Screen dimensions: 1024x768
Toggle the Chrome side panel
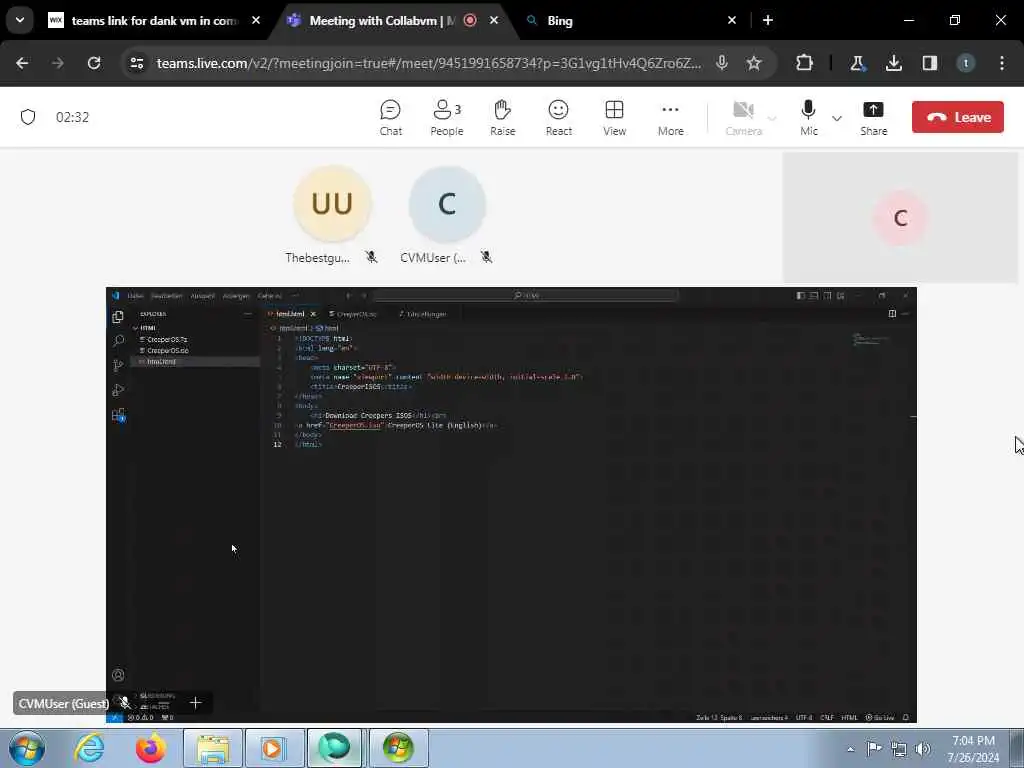(930, 63)
